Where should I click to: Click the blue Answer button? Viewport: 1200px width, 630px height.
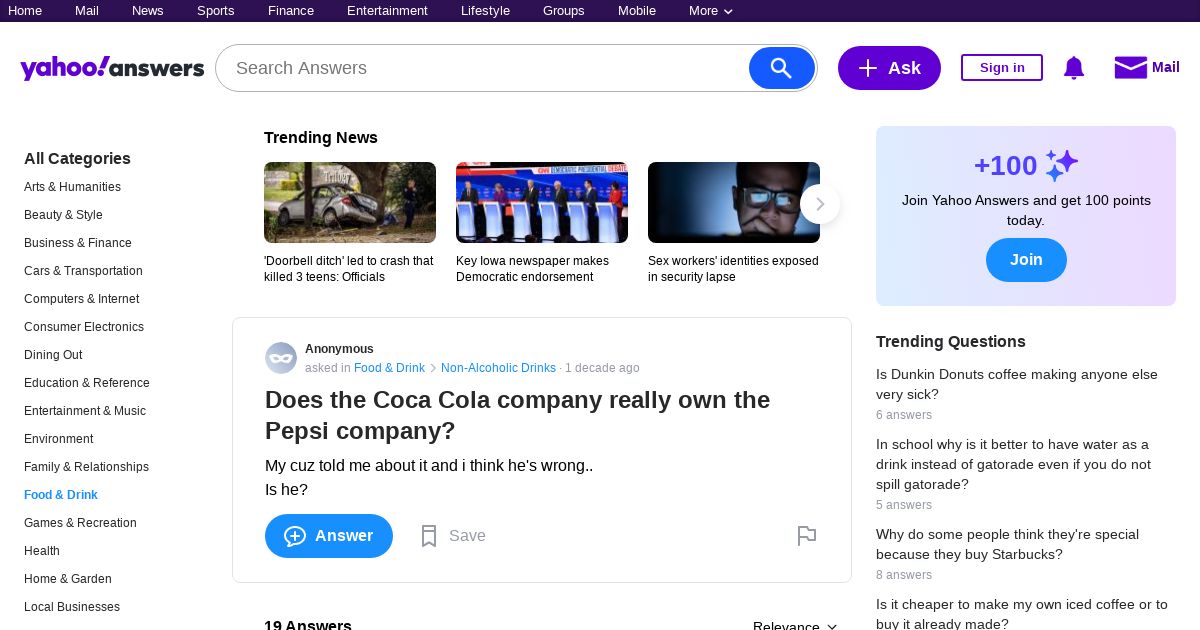pos(329,536)
